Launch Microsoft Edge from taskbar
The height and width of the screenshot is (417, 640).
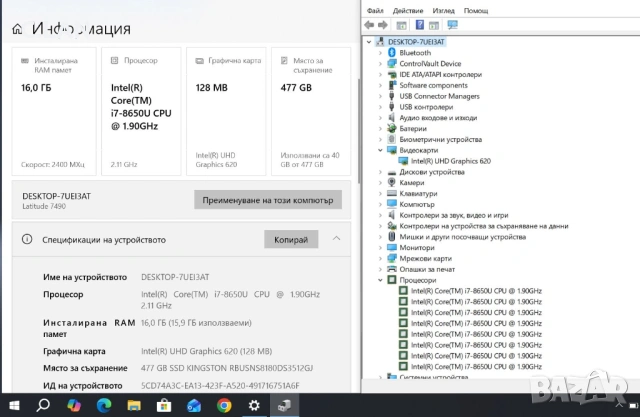(x=104, y=405)
